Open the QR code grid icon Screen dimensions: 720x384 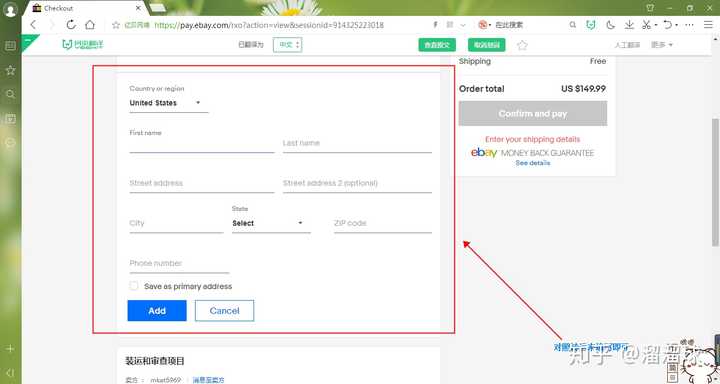click(x=450, y=25)
